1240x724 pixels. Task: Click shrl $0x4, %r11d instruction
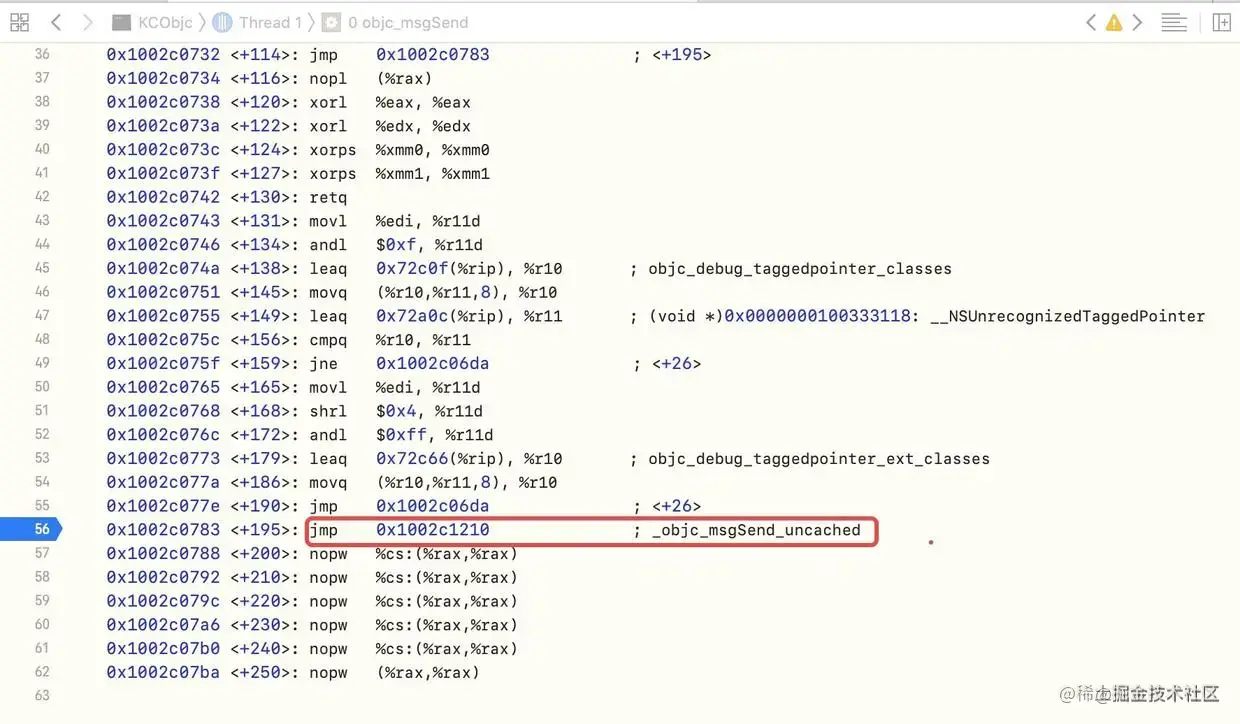[395, 411]
